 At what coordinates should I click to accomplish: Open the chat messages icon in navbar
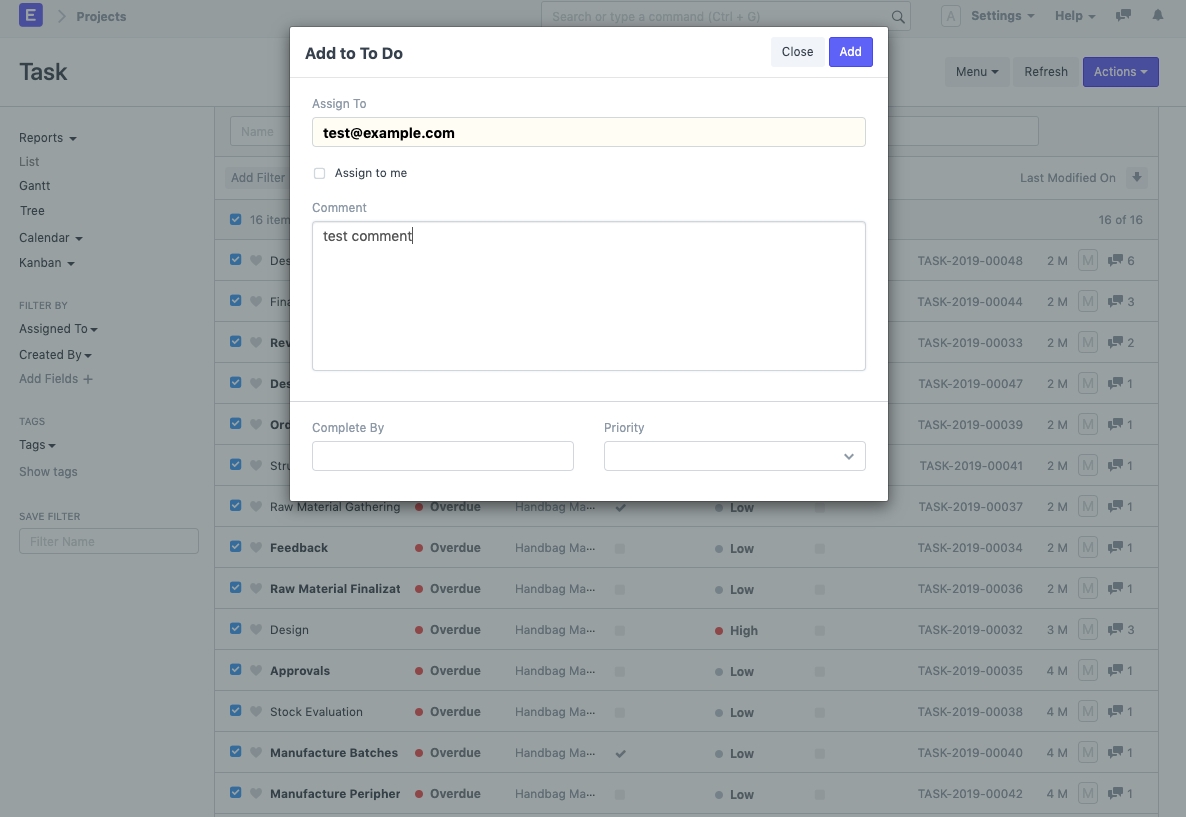[1124, 16]
